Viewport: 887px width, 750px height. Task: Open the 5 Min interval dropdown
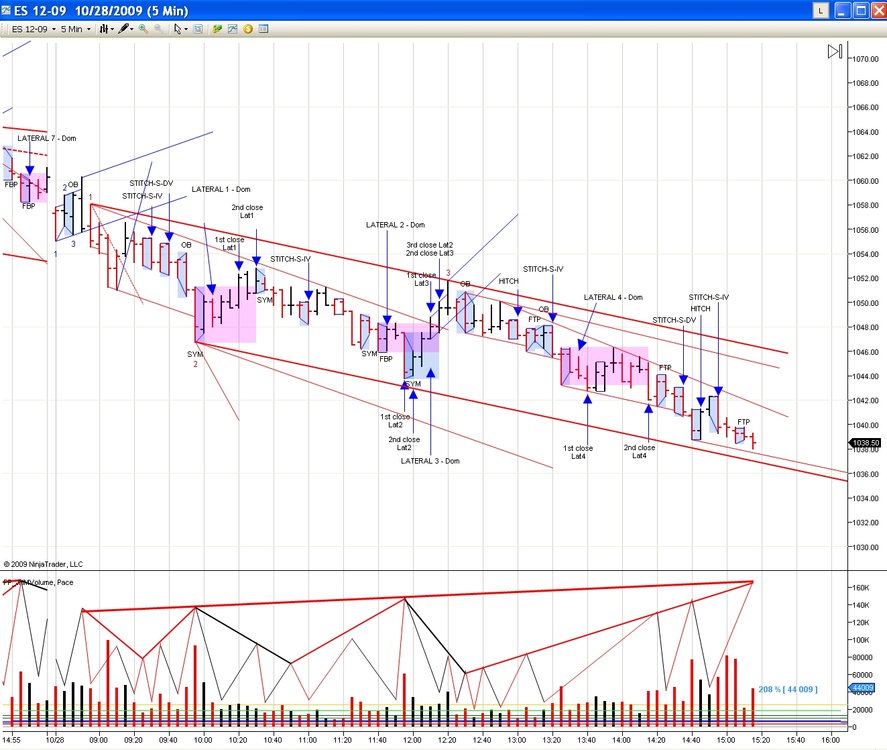click(x=75, y=29)
